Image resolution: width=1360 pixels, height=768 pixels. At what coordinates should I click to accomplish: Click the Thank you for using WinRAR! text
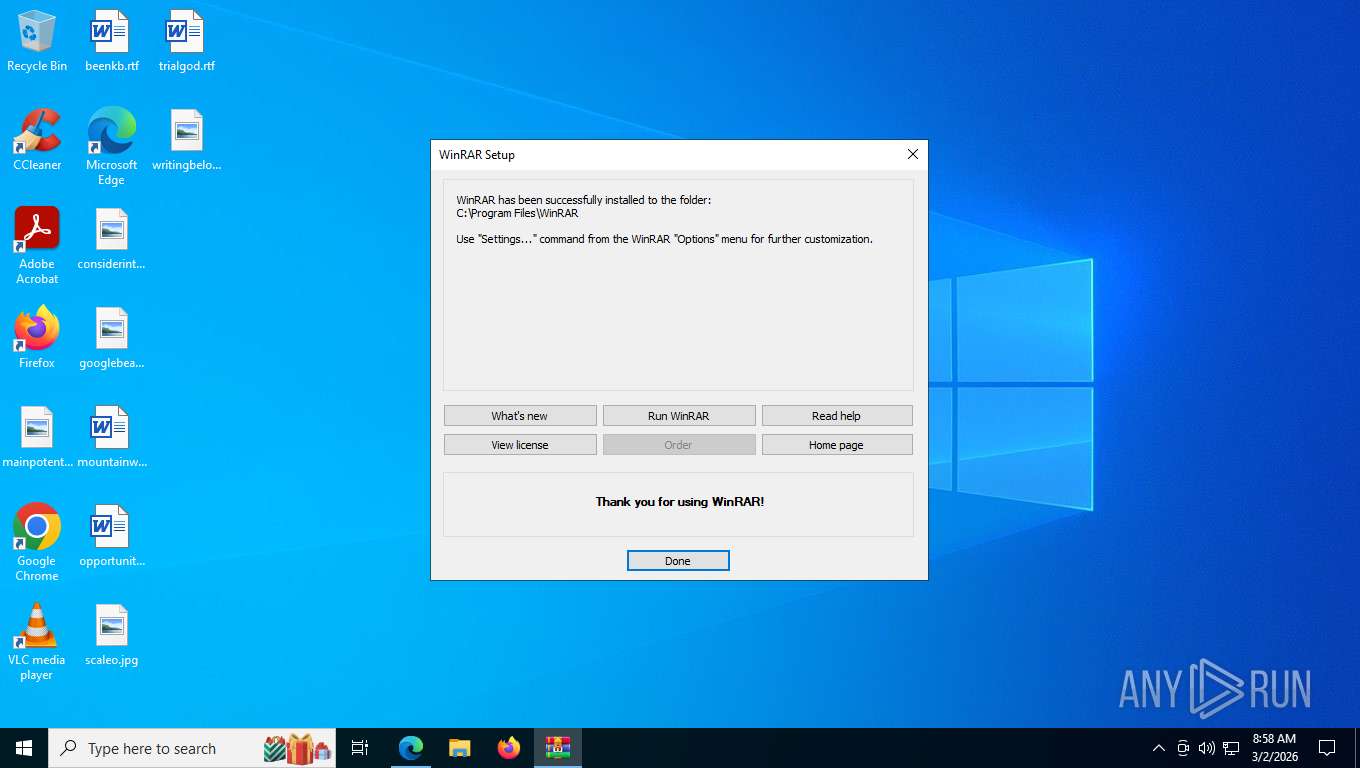(x=680, y=502)
